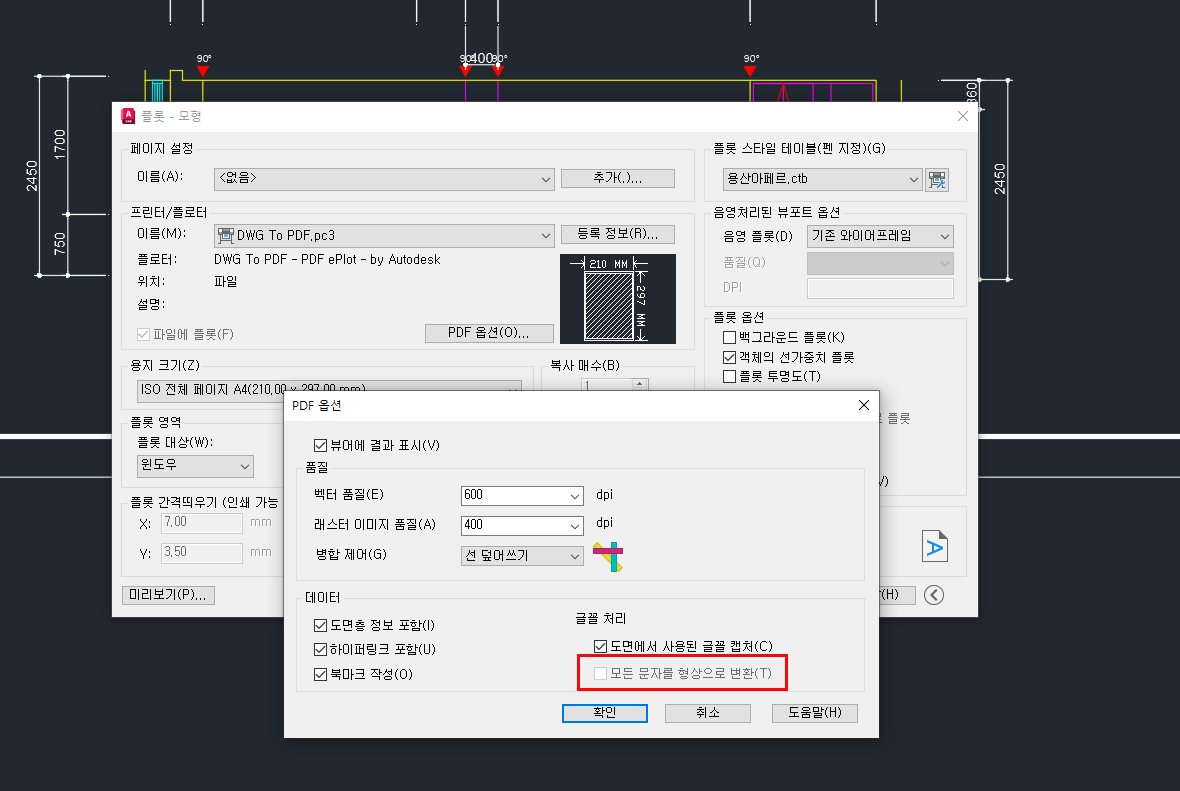Open the 용산아페르.ctb plot style dropdown

[x=822, y=179]
